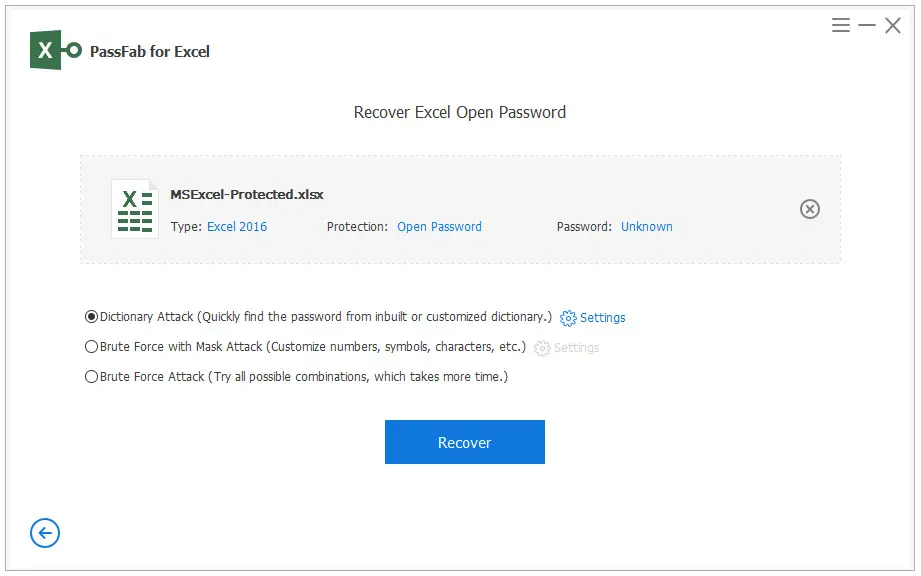Click the Brute Force Attack description label

coord(304,376)
